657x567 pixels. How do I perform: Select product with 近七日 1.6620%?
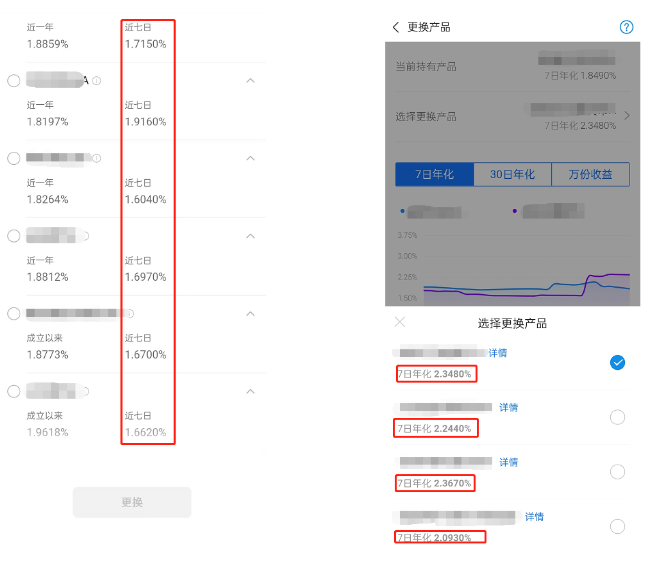[x=14, y=391]
